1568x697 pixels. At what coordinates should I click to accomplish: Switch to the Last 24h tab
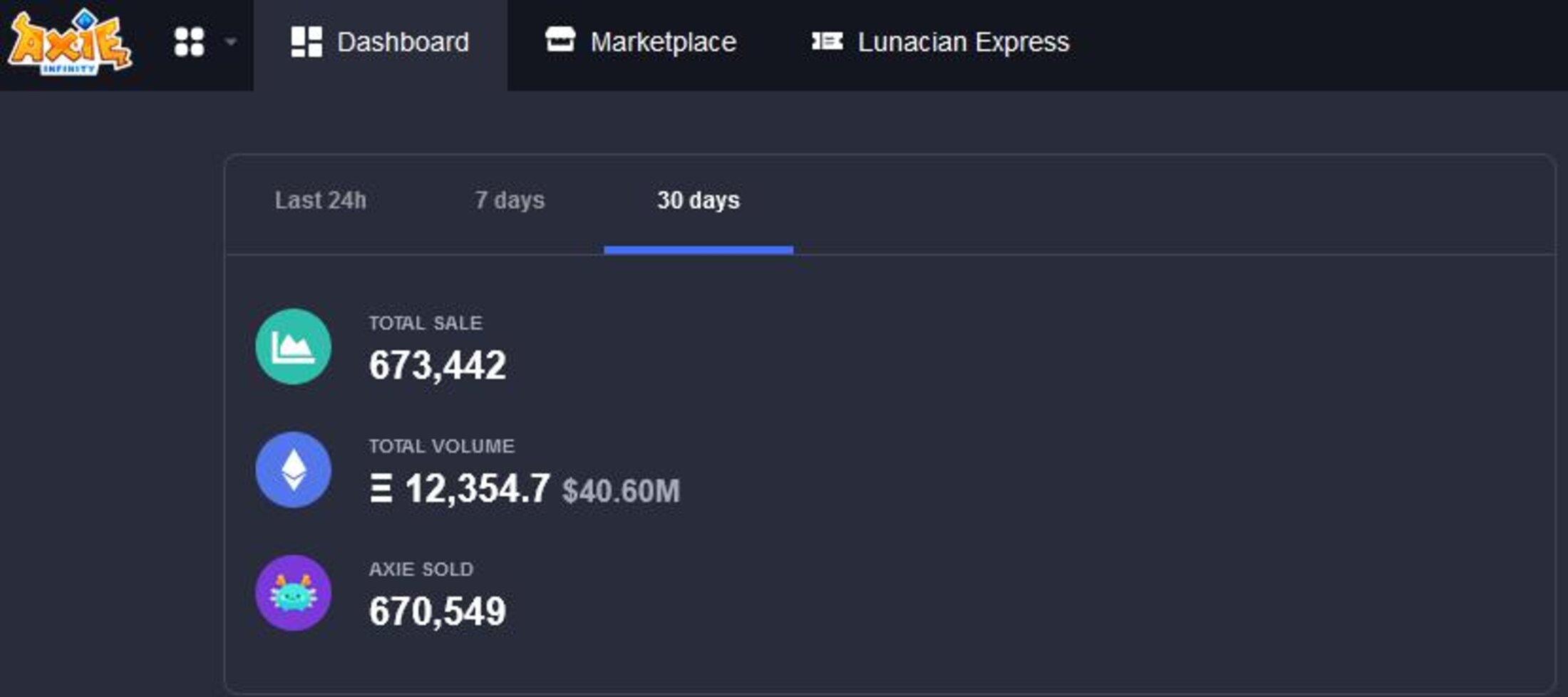click(321, 200)
